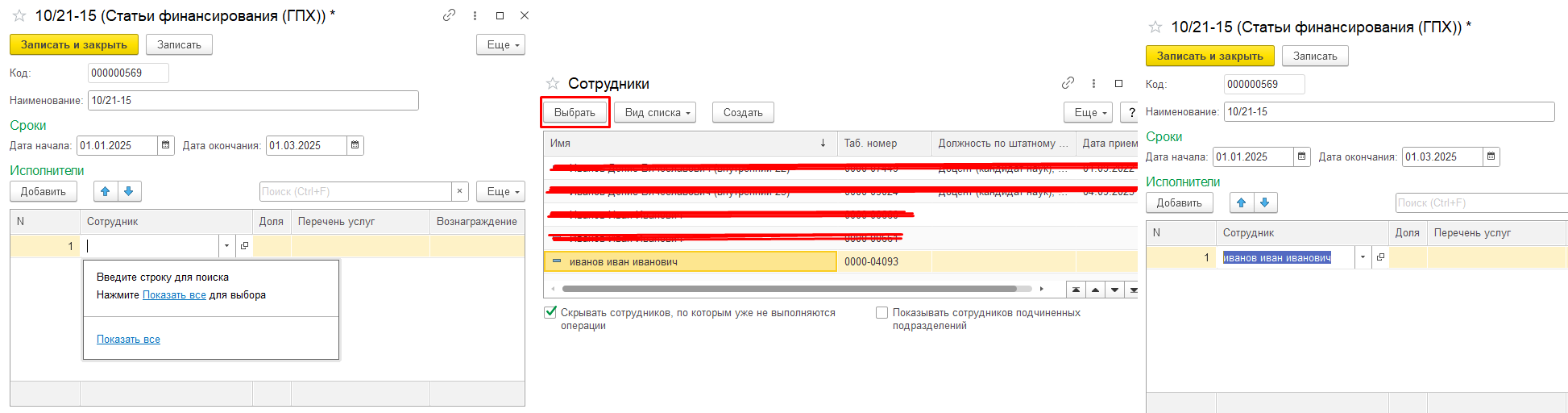Screen dimensions: 1568x413
Task: Open help with the ? button in Сотрудники
Action: point(1131,113)
